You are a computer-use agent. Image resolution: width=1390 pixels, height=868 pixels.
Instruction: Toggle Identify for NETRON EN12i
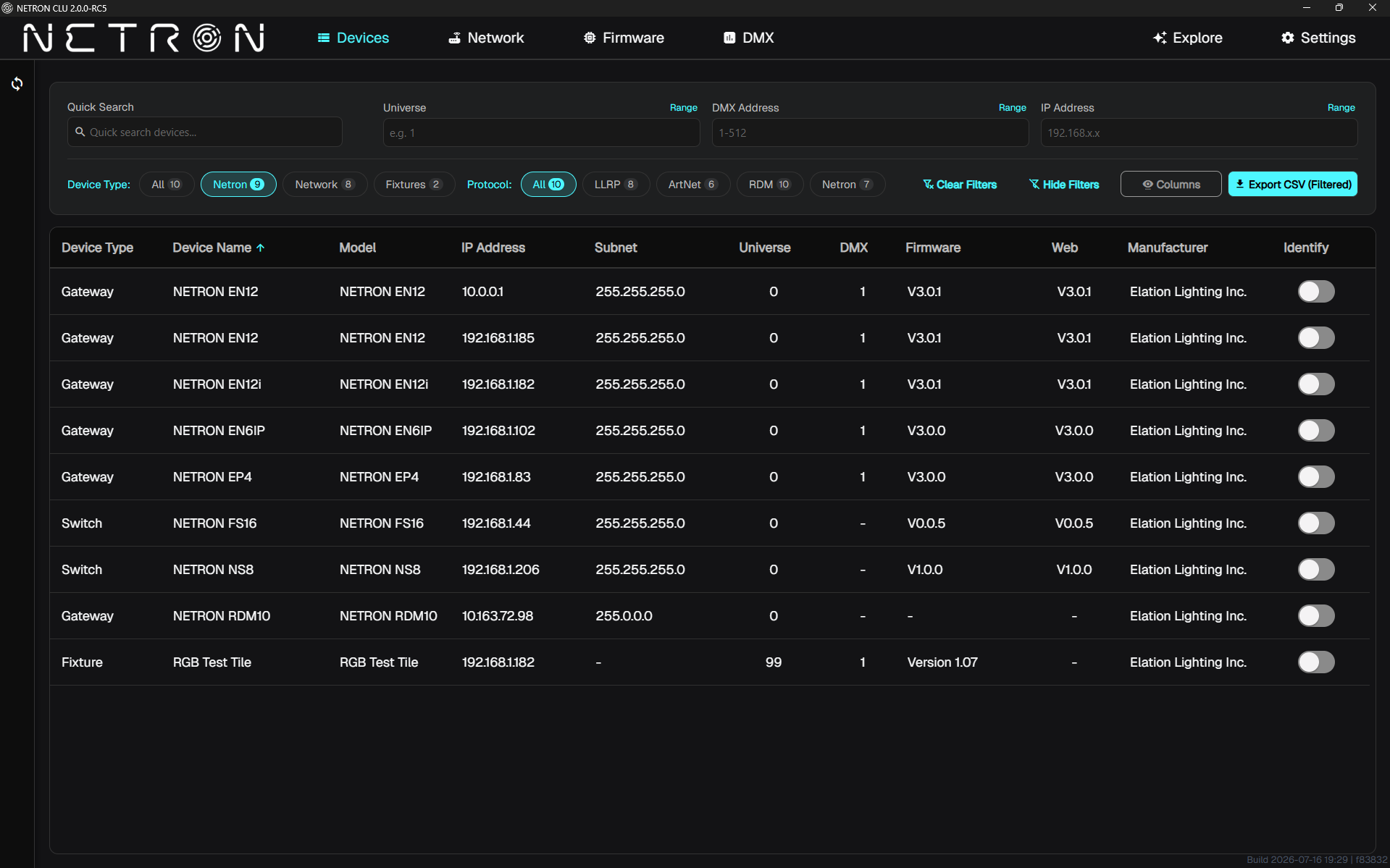(1316, 384)
